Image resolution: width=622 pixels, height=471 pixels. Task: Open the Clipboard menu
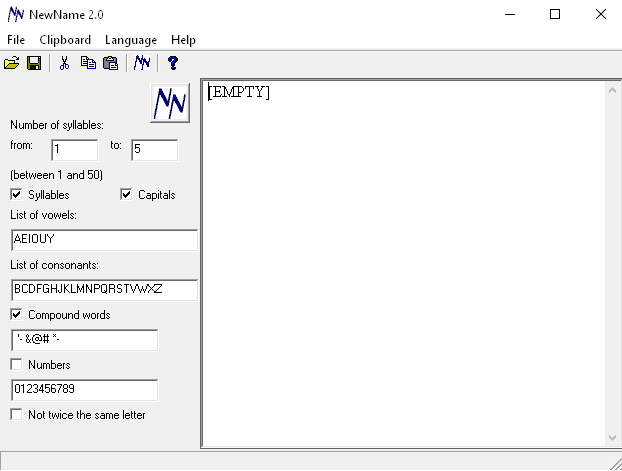coord(65,40)
